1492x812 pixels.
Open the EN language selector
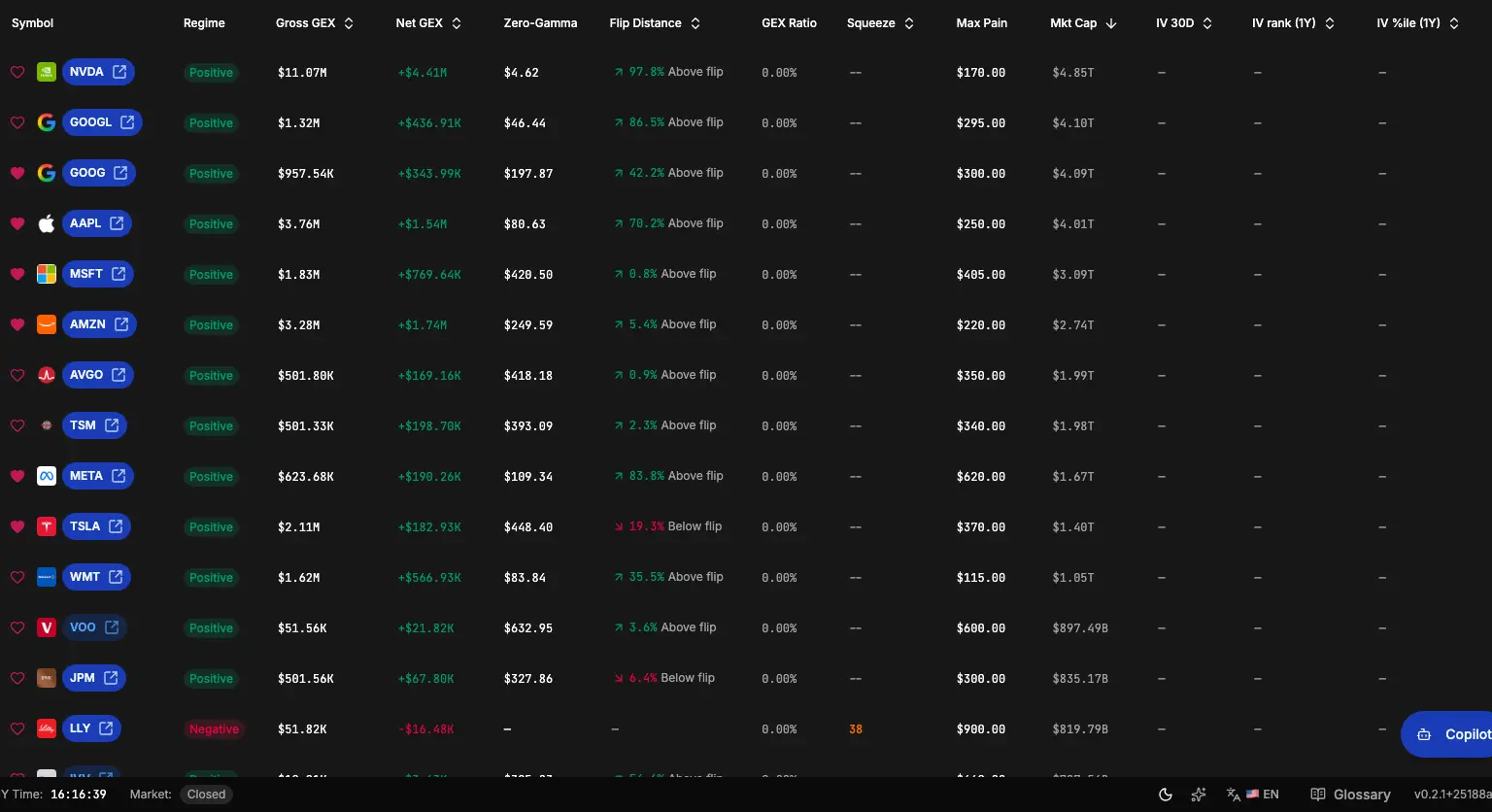1253,795
